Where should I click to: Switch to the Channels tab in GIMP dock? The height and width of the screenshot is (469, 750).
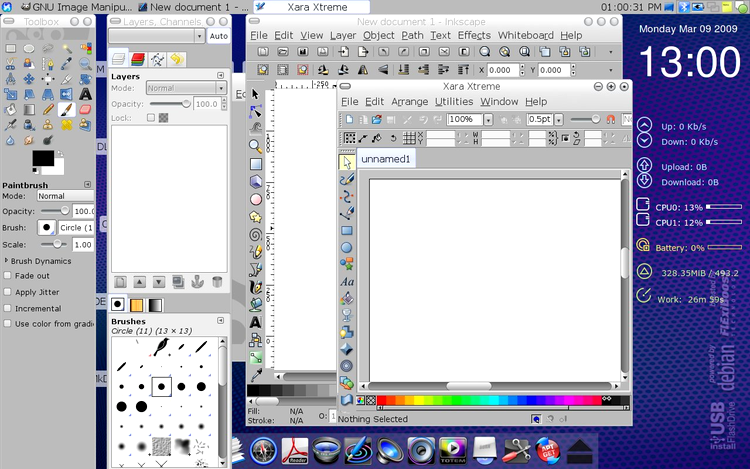[137, 59]
